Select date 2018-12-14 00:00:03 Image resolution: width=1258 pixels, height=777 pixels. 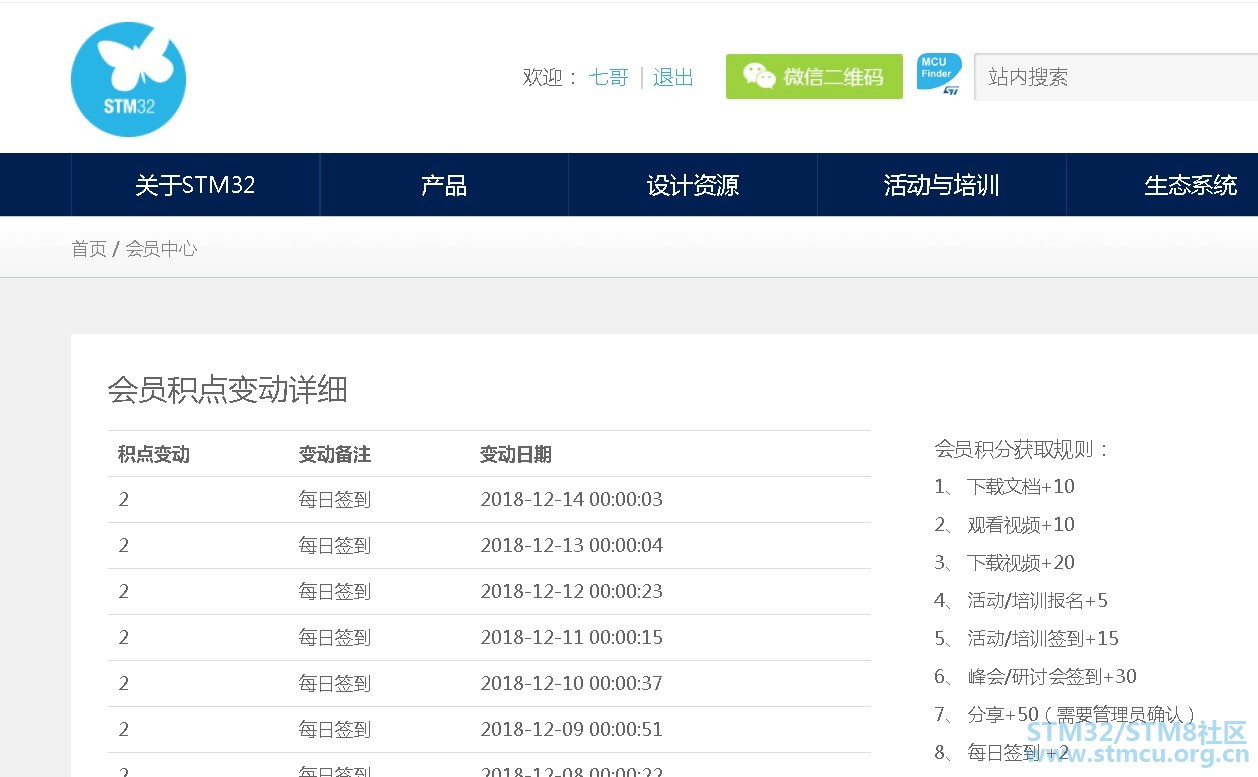point(572,500)
